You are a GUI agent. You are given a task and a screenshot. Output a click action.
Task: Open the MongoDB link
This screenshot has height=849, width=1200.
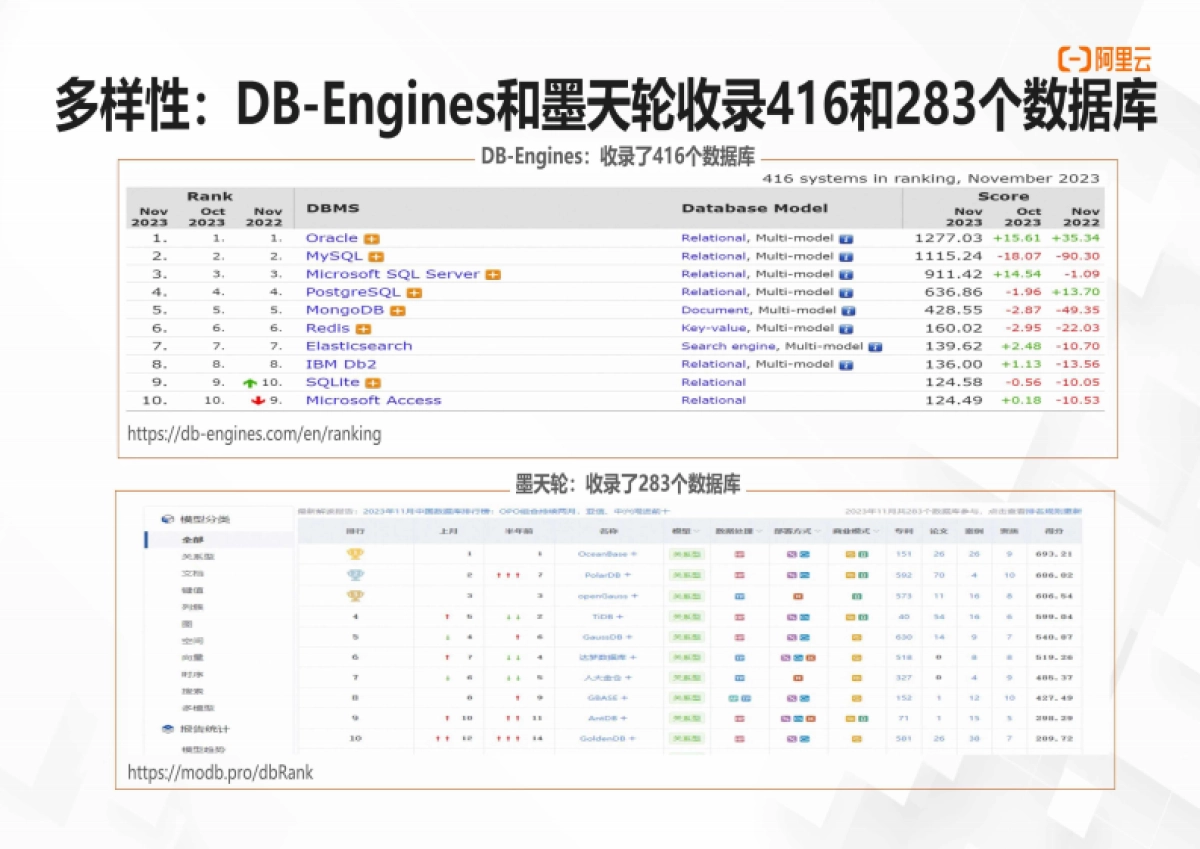pyautogui.click(x=345, y=310)
